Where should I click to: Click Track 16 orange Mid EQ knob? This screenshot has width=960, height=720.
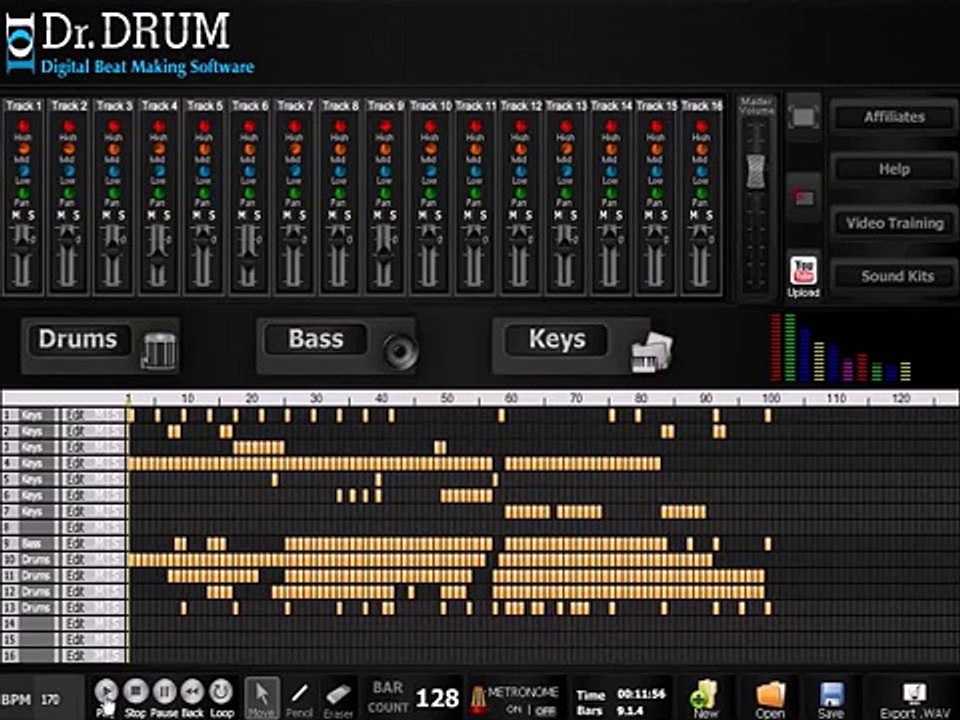[x=701, y=149]
